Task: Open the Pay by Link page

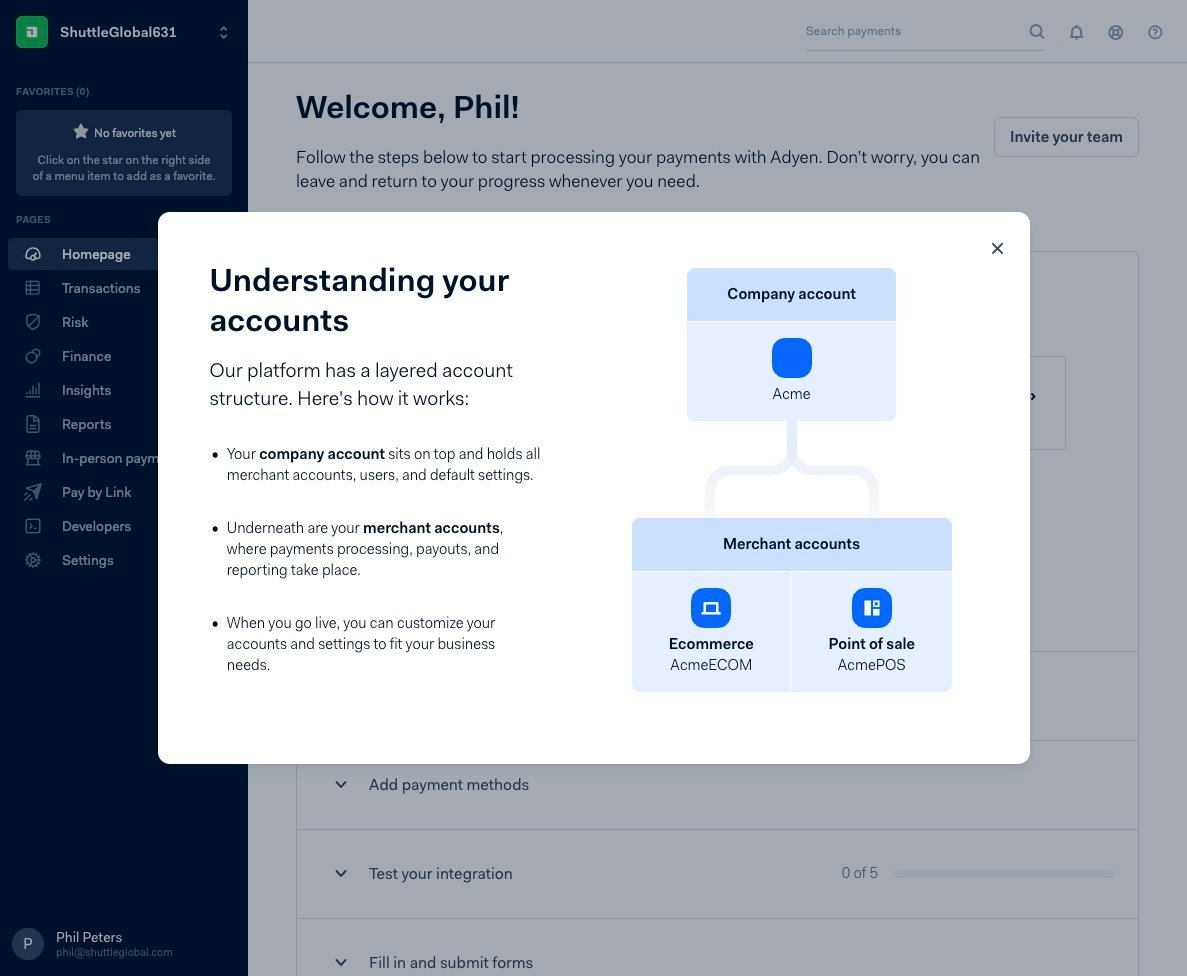Action: tap(96, 492)
